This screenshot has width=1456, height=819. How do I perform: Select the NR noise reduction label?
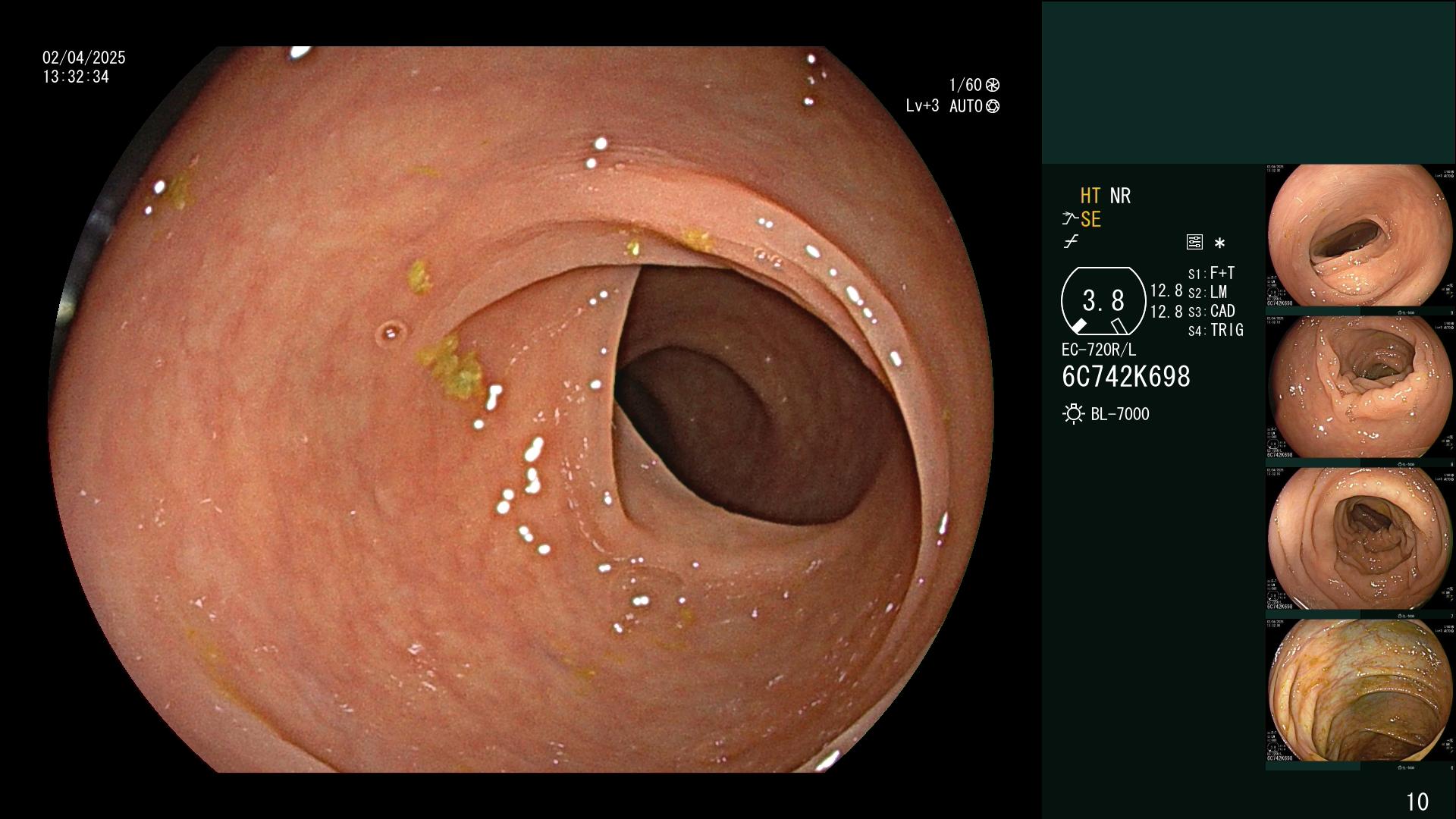pos(1120,196)
